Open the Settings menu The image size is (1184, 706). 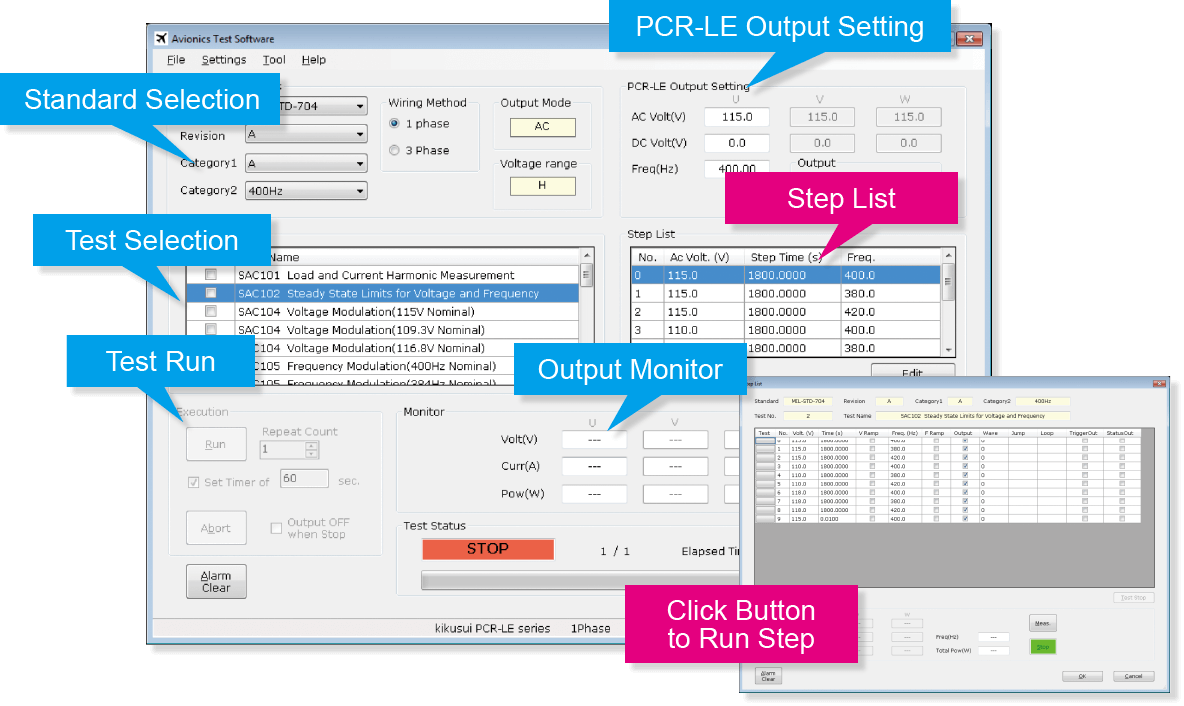[x=224, y=60]
